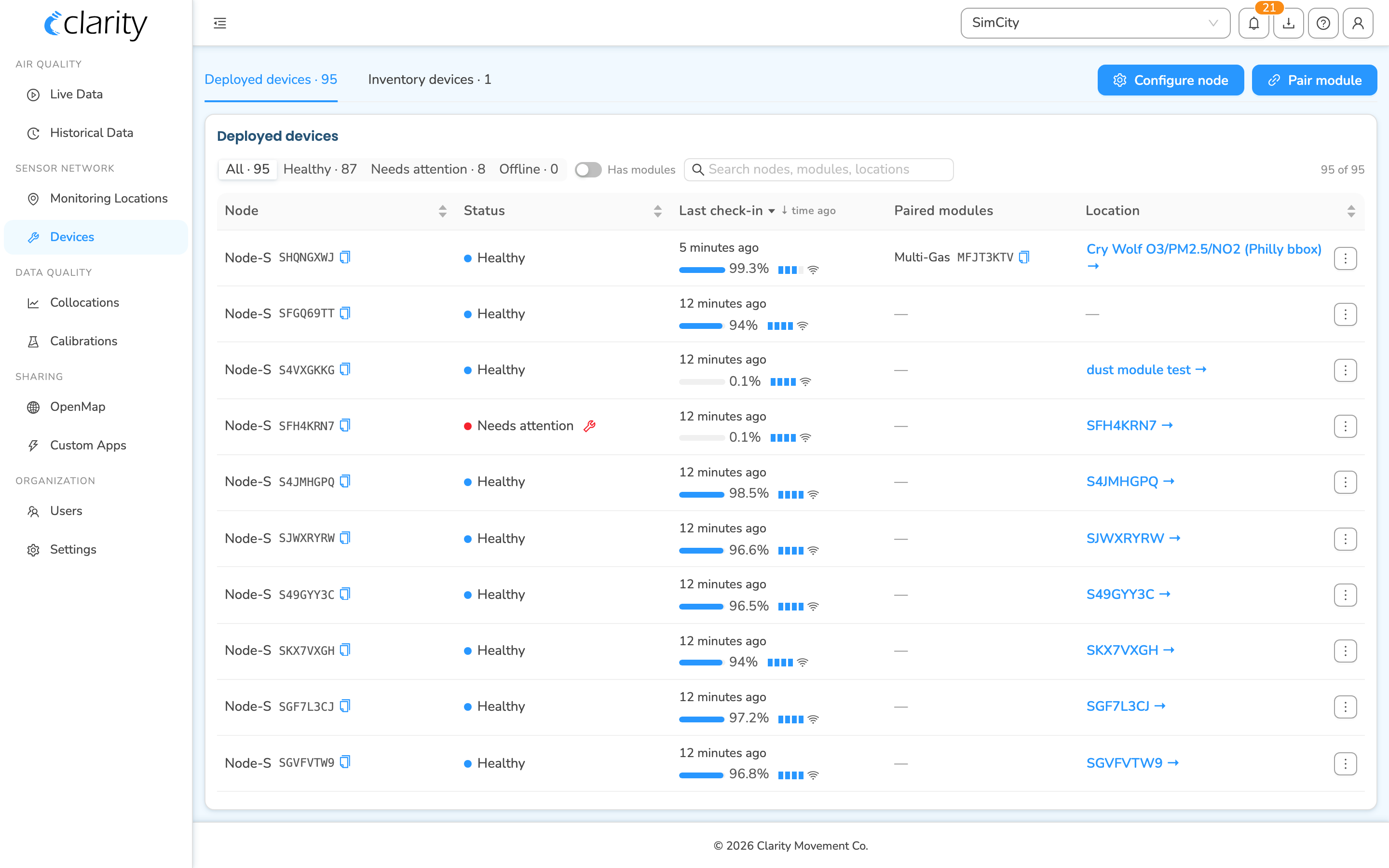Click 0.1% battery bar for S4VXGKKG
Image resolution: width=1389 pixels, height=868 pixels.
701,382
